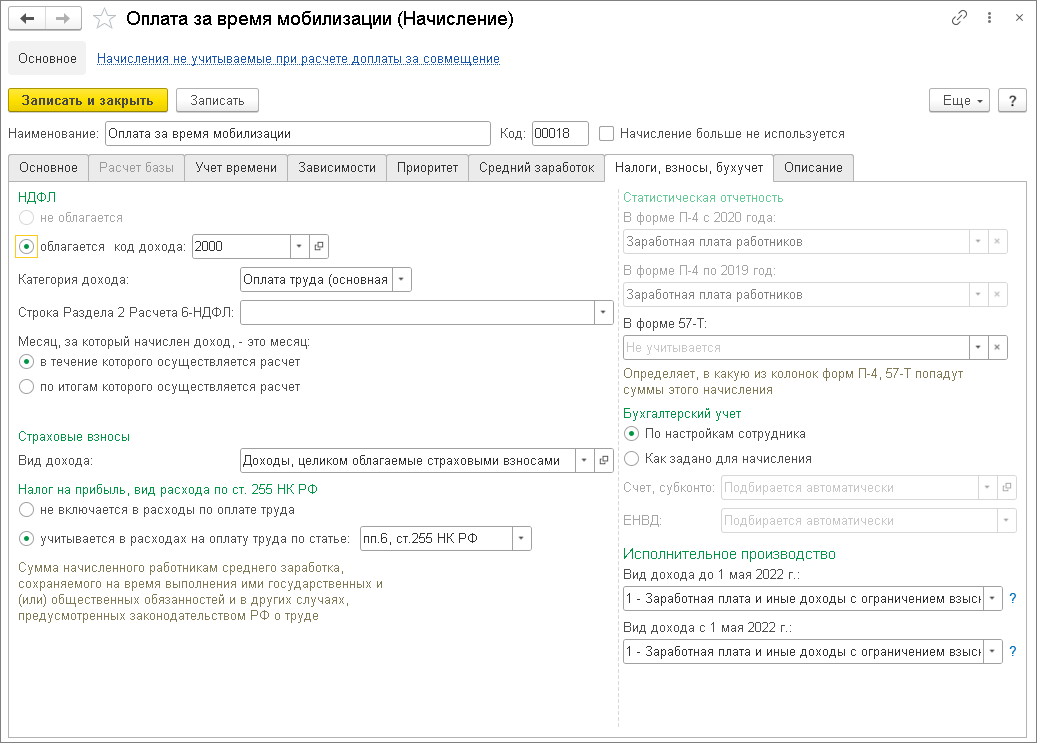The height and width of the screenshot is (743, 1037).
Task: Open the Описание tab
Action: (x=813, y=167)
